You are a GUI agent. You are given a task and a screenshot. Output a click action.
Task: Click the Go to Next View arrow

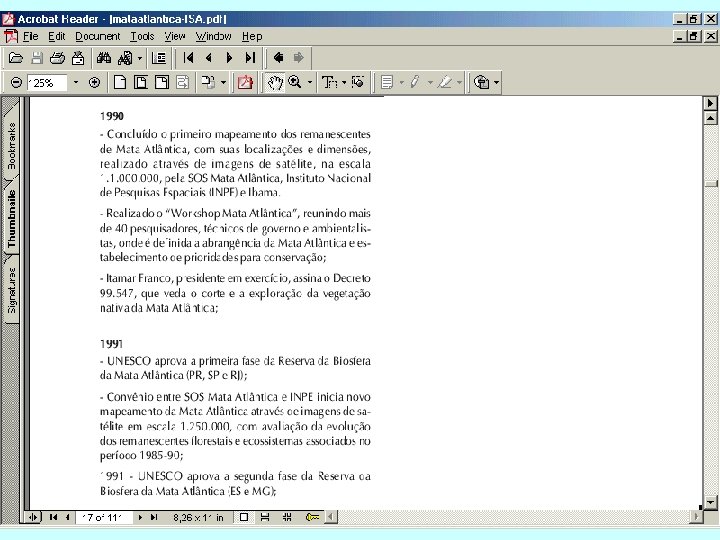coord(299,58)
